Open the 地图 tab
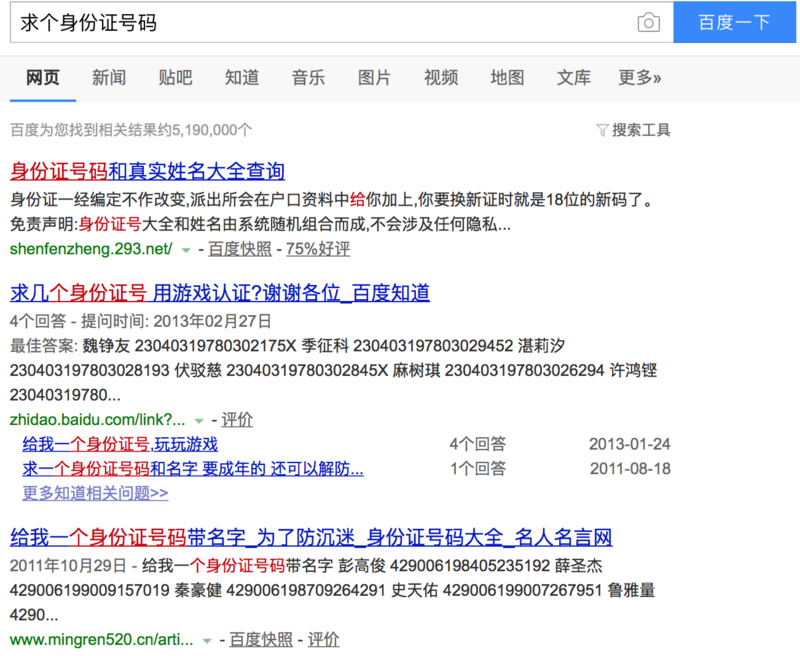 click(507, 77)
